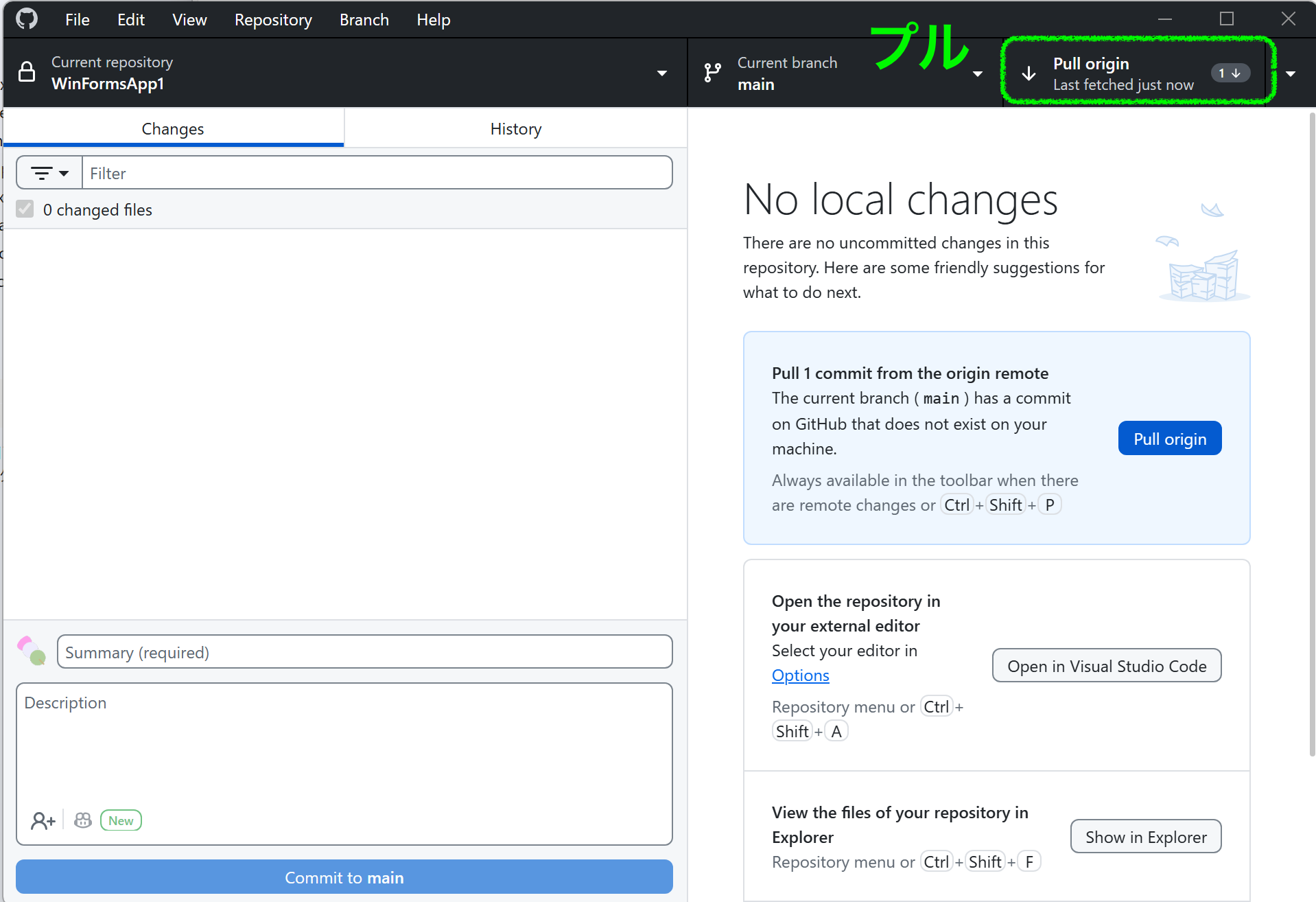Click the green New badge

[121, 820]
